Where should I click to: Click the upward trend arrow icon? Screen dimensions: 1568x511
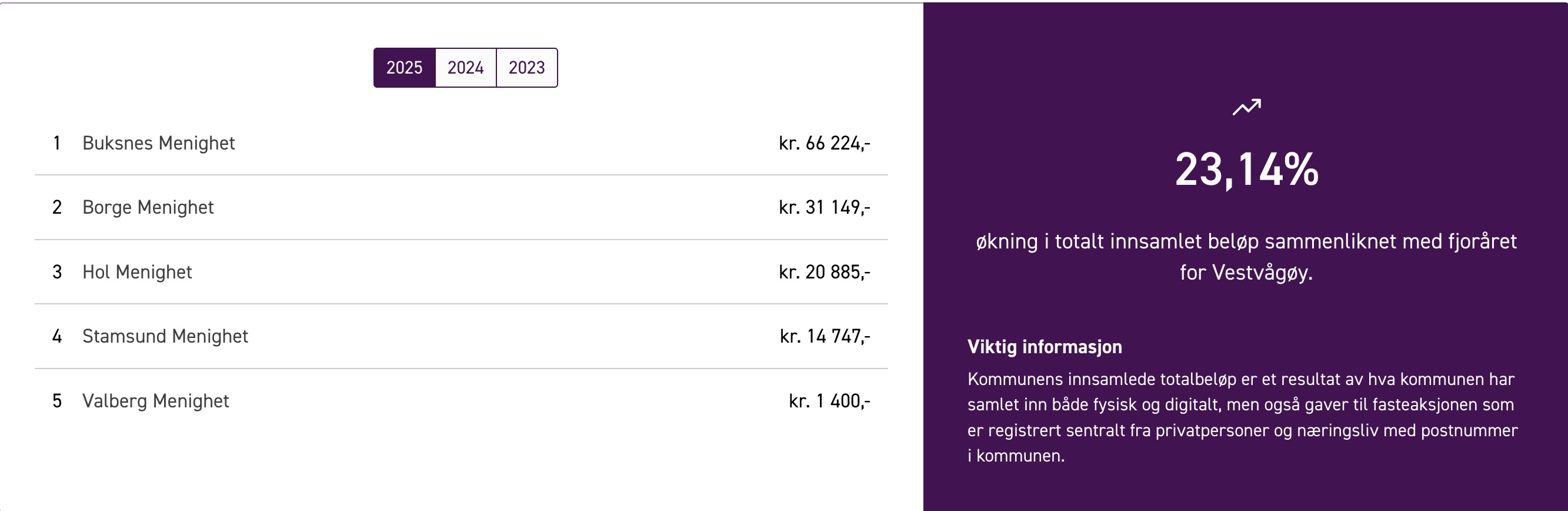coord(1247,107)
